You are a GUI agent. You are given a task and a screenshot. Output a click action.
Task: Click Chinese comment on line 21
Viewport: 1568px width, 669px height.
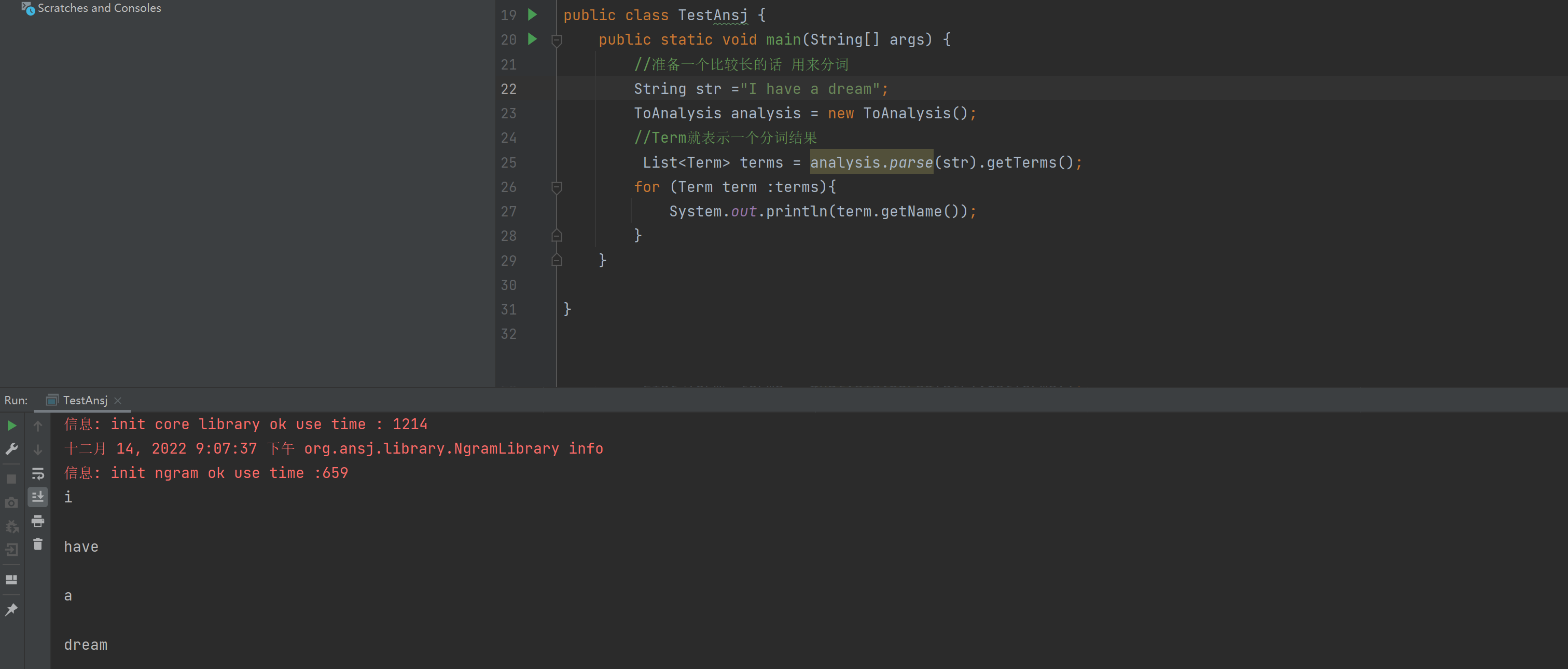pos(741,64)
